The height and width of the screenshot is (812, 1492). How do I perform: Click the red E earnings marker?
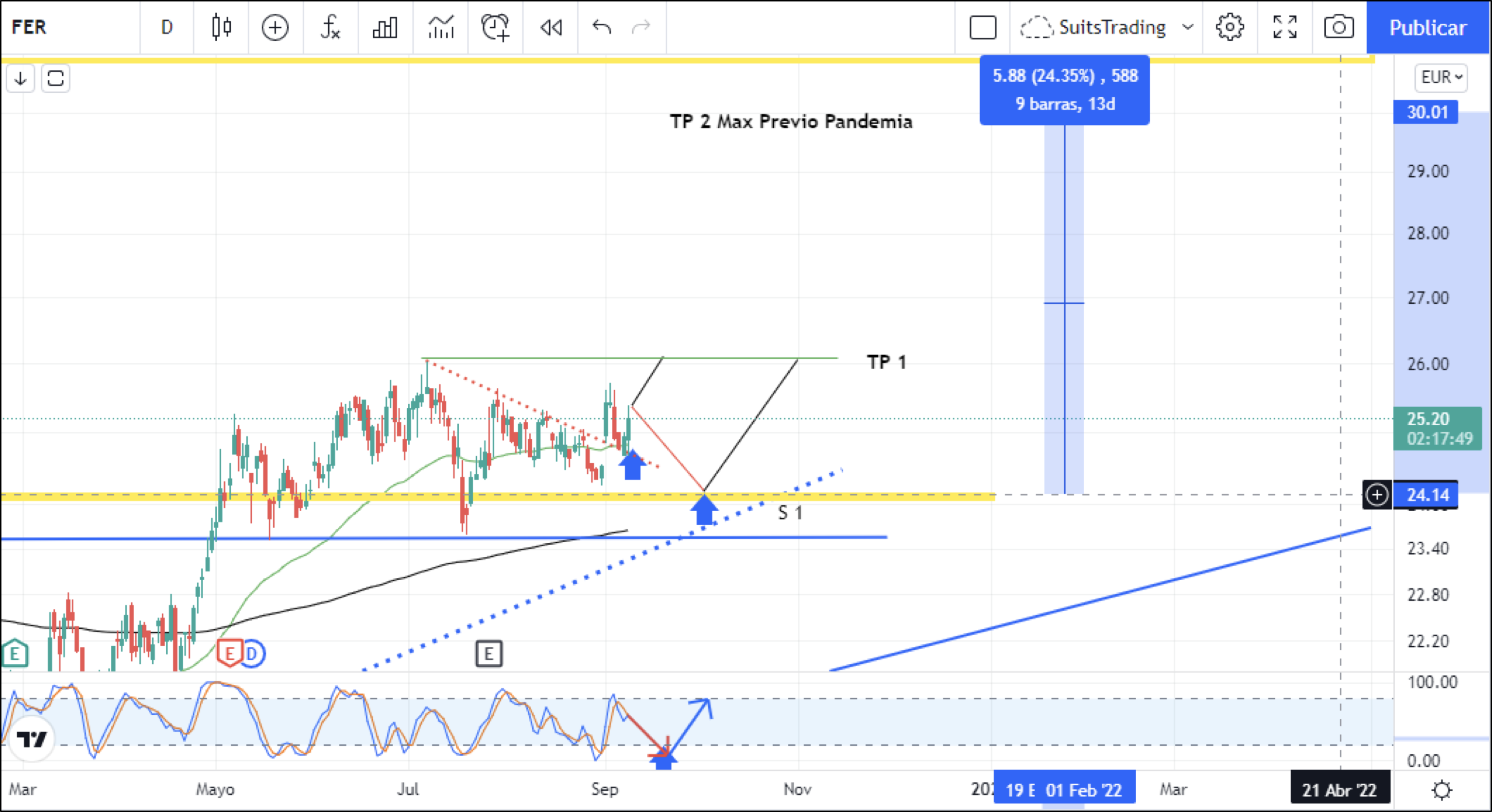[x=229, y=653]
